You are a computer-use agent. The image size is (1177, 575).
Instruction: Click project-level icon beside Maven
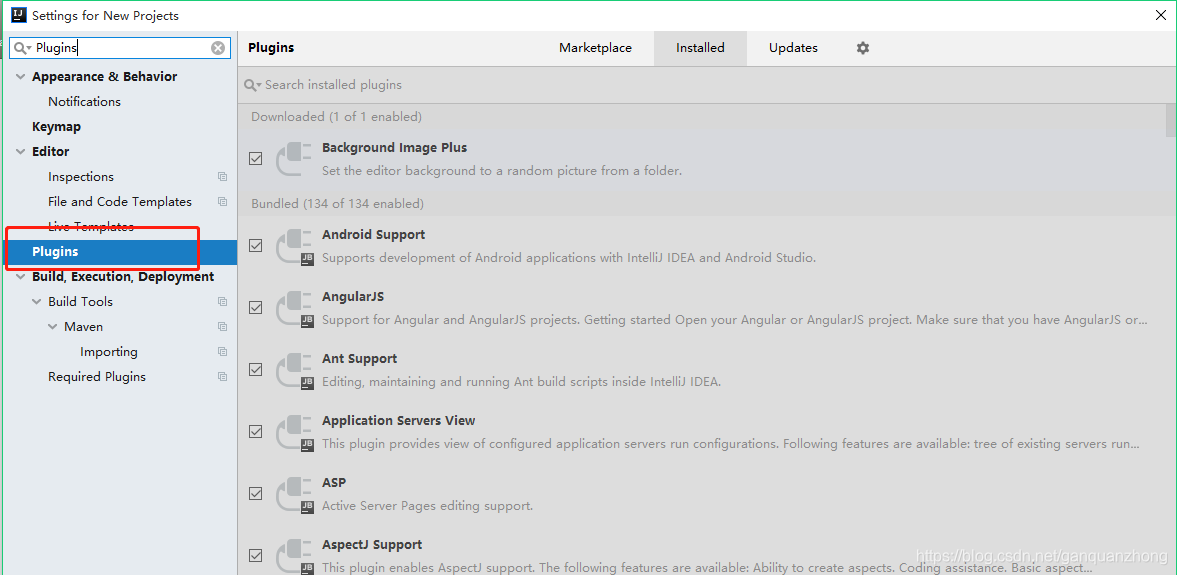click(222, 327)
